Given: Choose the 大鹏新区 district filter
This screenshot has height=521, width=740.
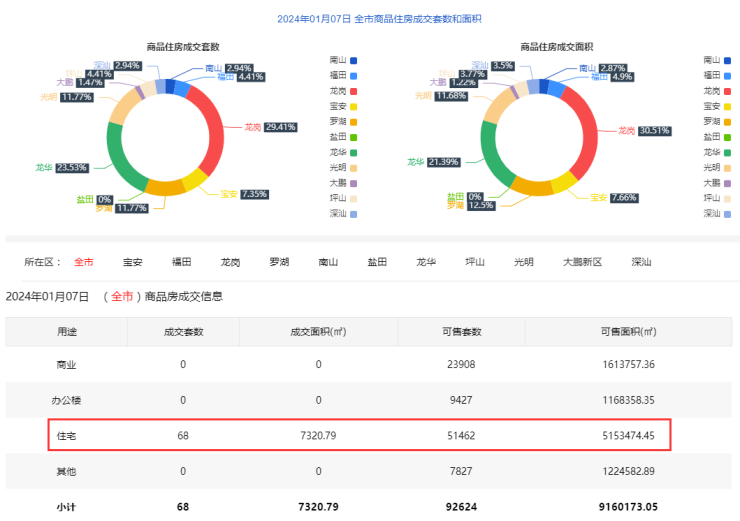Looking at the screenshot, I should pos(582,262).
